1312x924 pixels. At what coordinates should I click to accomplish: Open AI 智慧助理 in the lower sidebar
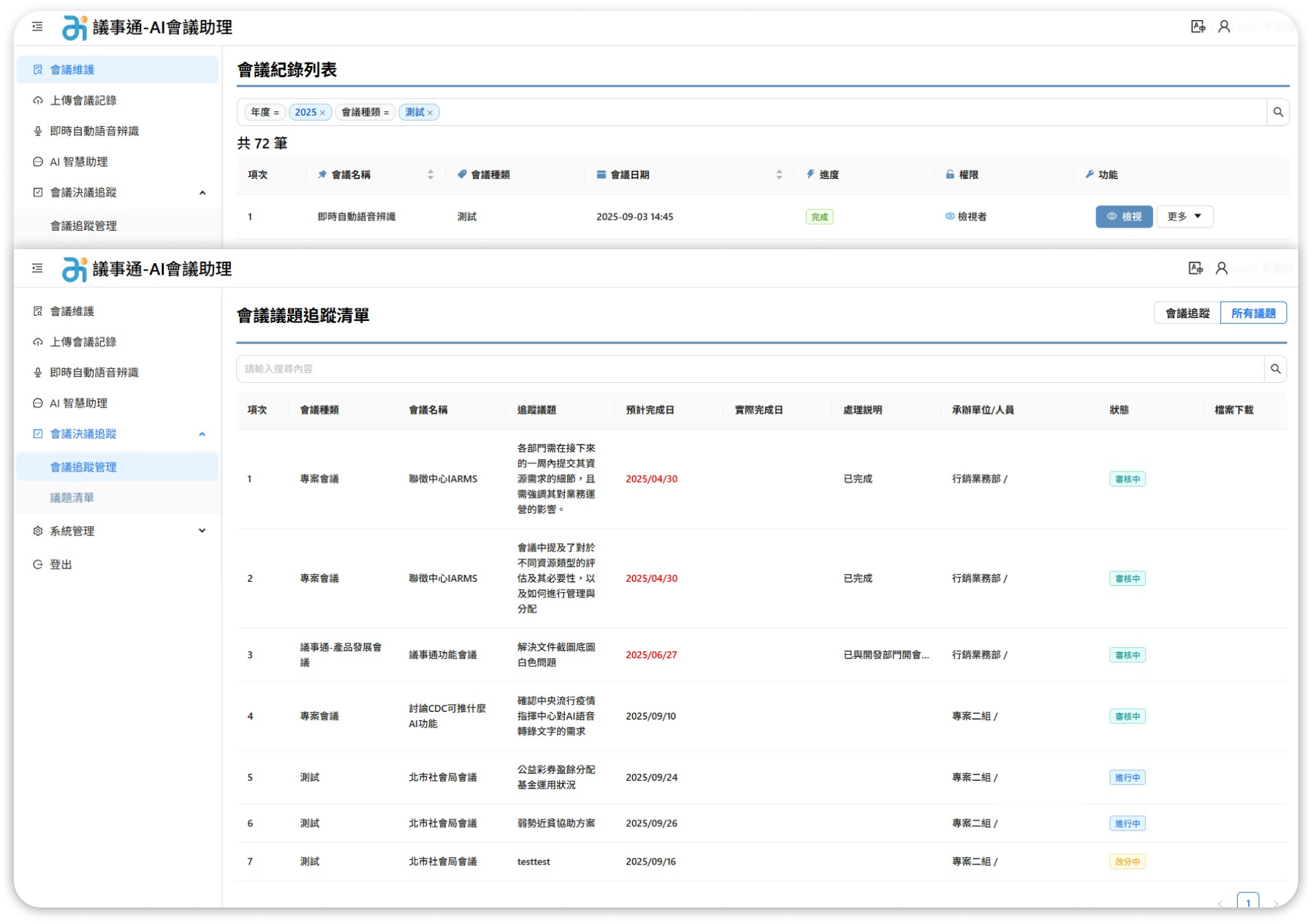[79, 403]
